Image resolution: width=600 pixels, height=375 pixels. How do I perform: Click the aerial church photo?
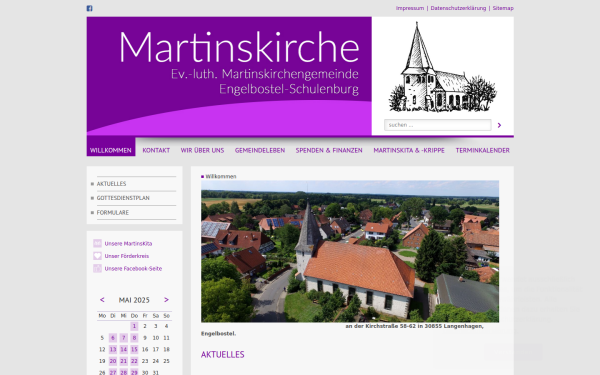pos(350,251)
